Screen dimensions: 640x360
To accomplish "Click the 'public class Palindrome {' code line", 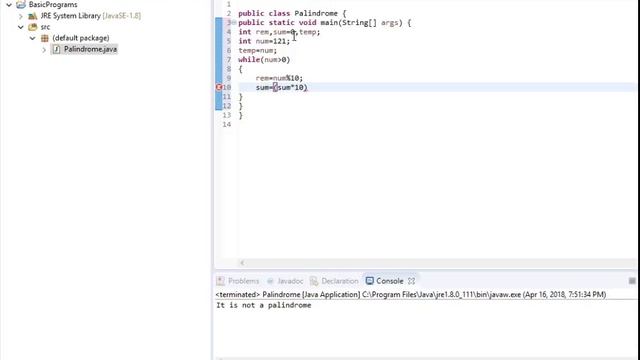I will (x=292, y=13).
